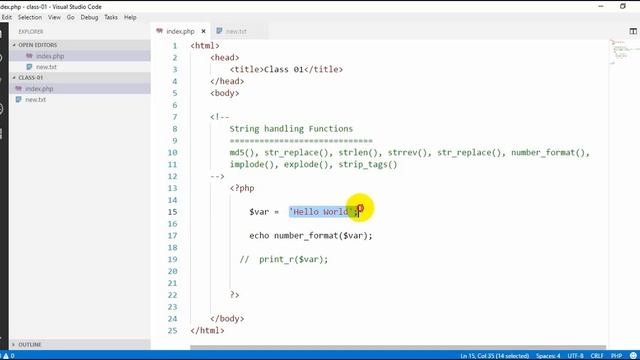Click line number 25 in the gutter
This screenshot has height=360, width=640.
point(173,331)
